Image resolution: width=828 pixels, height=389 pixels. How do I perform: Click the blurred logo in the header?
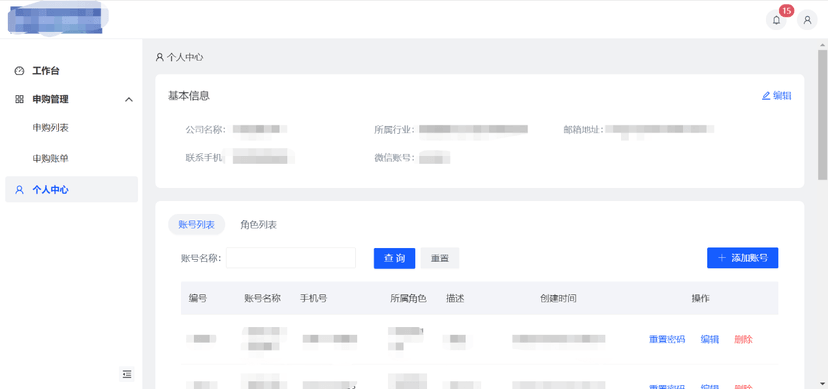tap(56, 19)
